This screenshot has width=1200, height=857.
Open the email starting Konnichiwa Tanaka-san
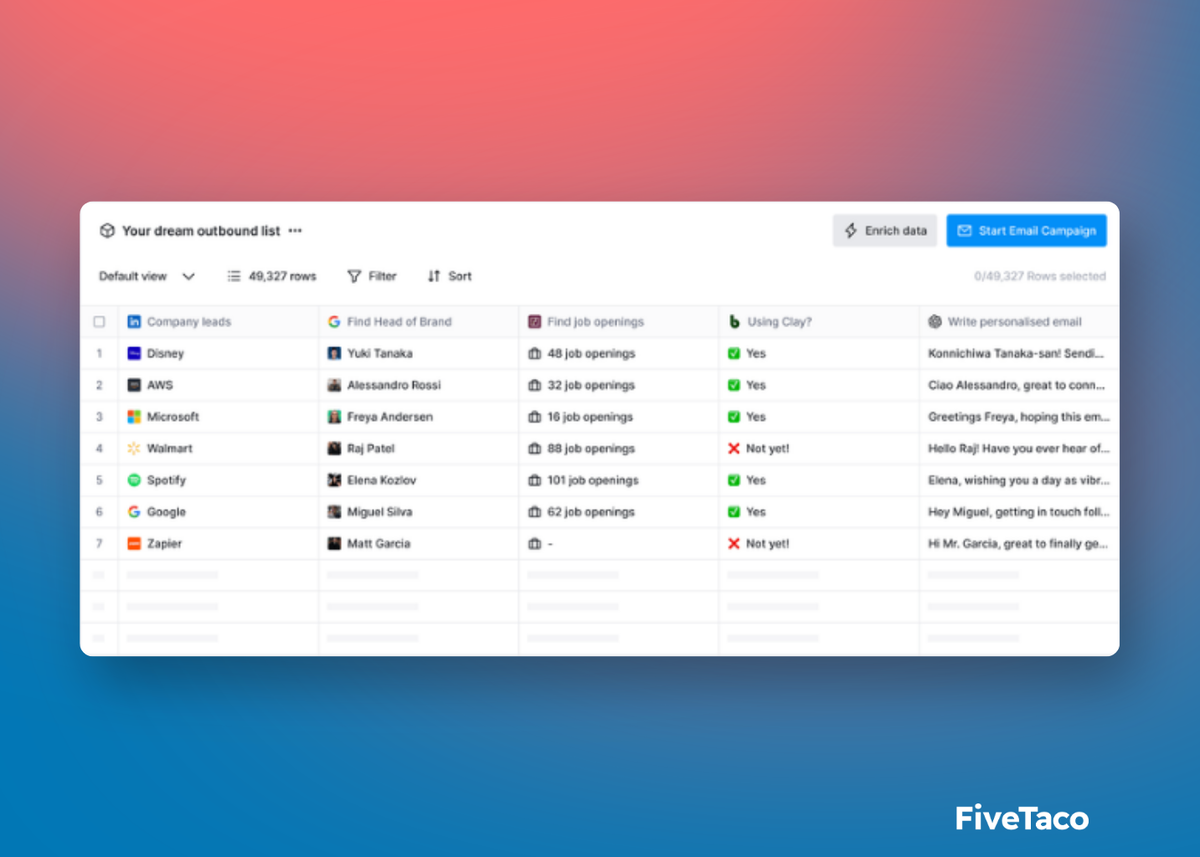click(1019, 353)
